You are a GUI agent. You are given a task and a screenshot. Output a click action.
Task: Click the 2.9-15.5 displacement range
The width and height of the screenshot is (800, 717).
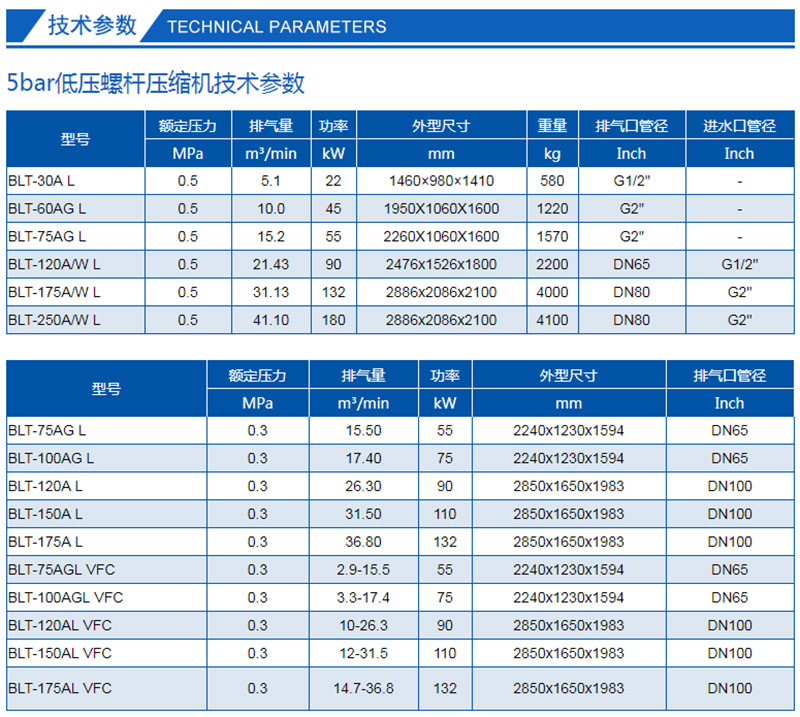363,570
